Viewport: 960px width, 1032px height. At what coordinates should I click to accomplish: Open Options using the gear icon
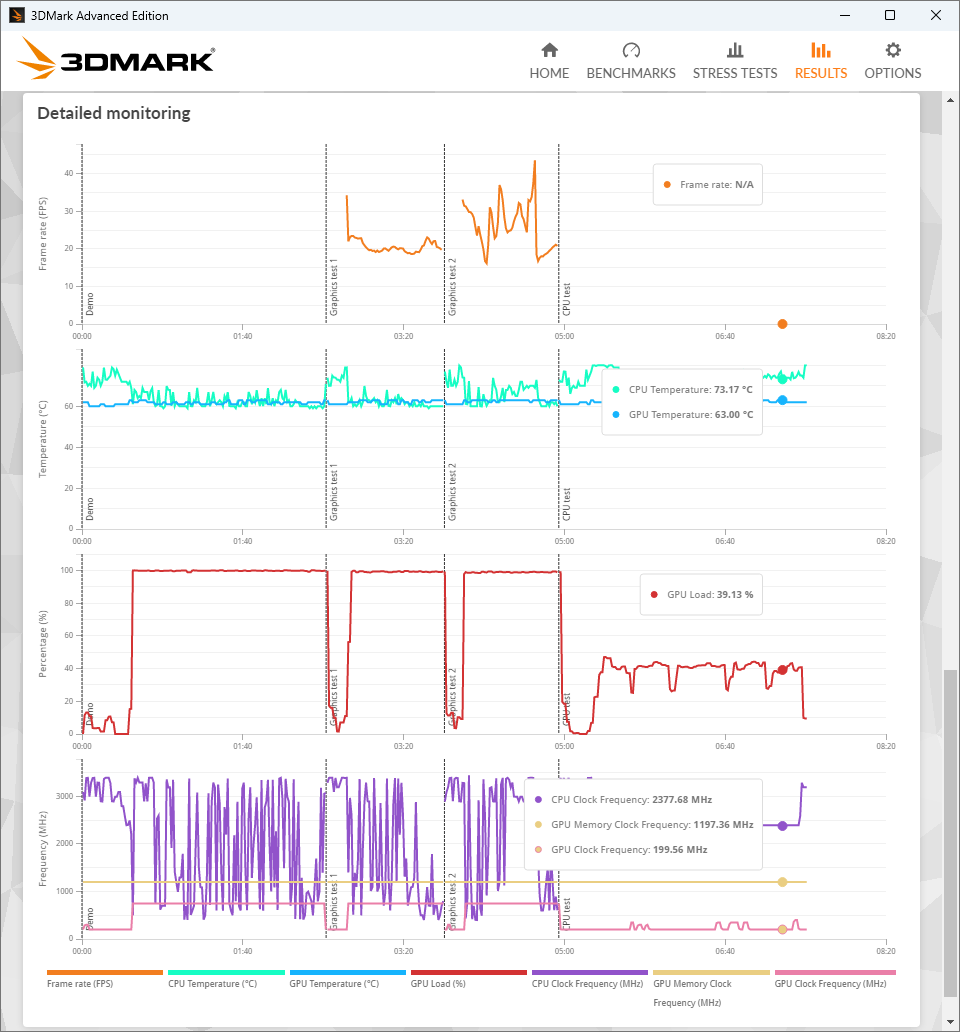pyautogui.click(x=893, y=50)
